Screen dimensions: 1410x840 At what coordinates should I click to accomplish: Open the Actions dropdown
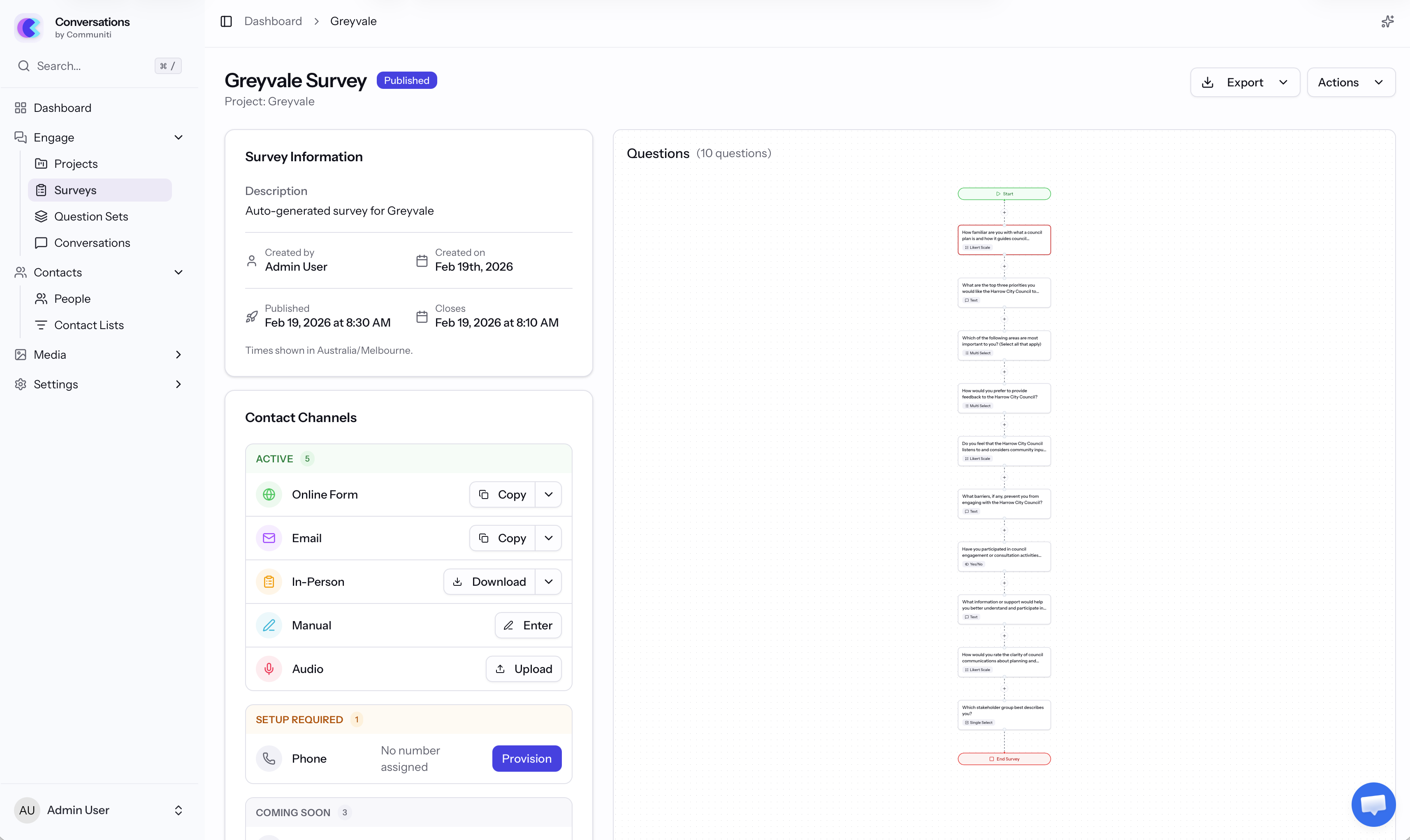1351,82
